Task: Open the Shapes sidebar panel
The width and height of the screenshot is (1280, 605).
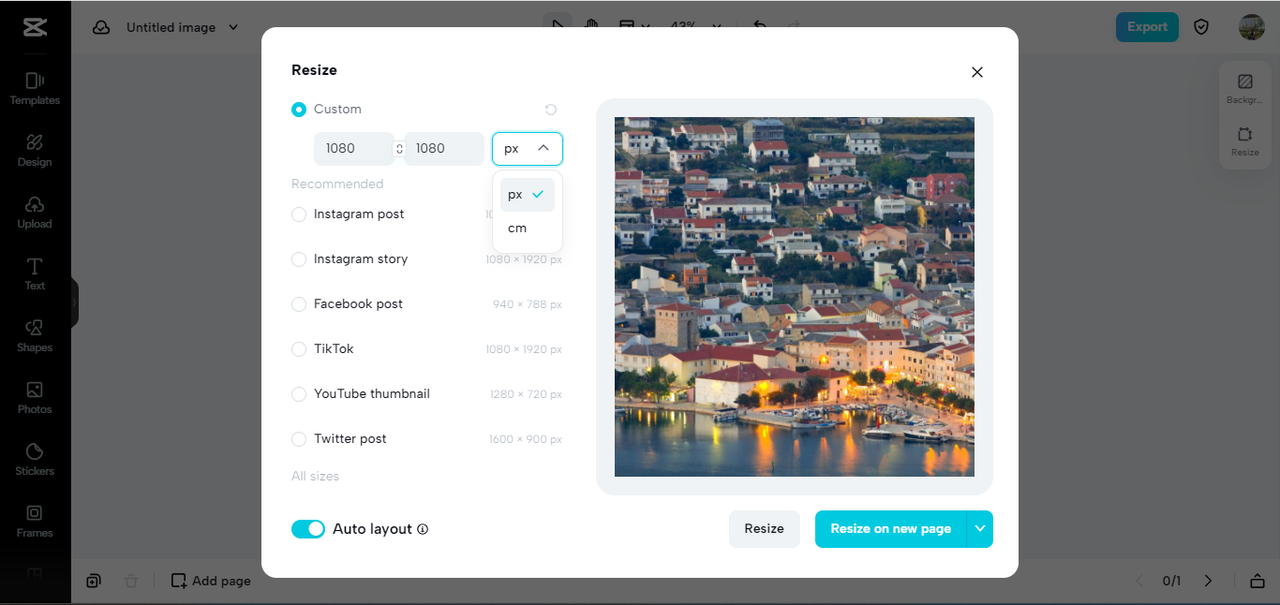Action: tap(35, 335)
